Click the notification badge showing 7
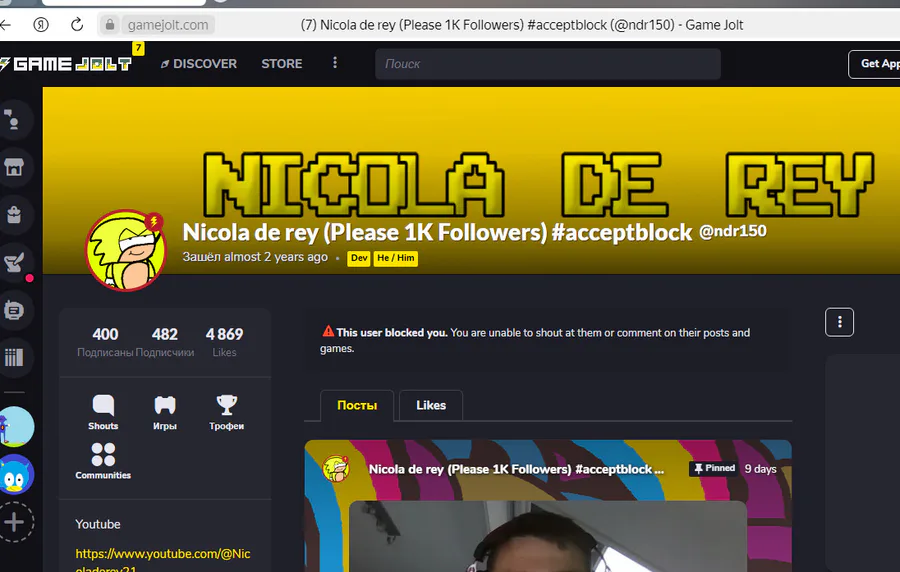The width and height of the screenshot is (900, 572). pyautogui.click(x=138, y=48)
